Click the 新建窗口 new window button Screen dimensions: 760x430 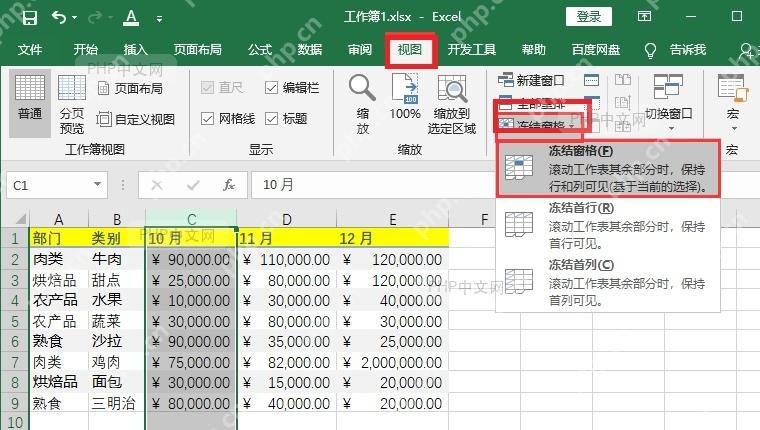pos(531,80)
